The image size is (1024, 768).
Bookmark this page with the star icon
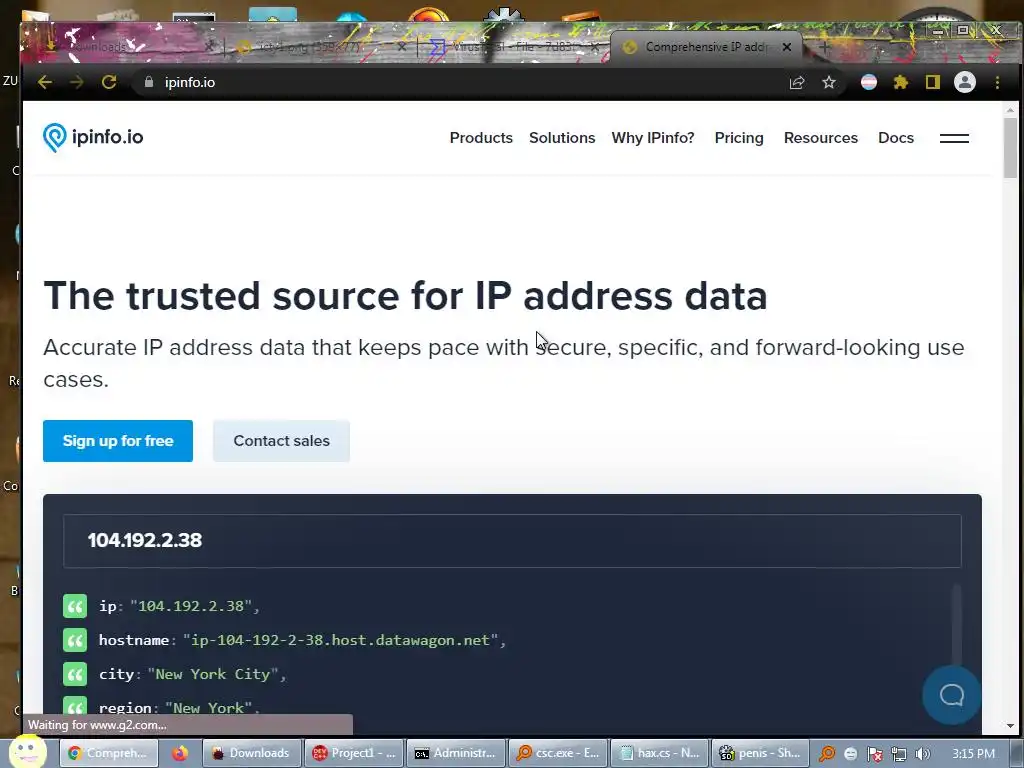[x=829, y=82]
